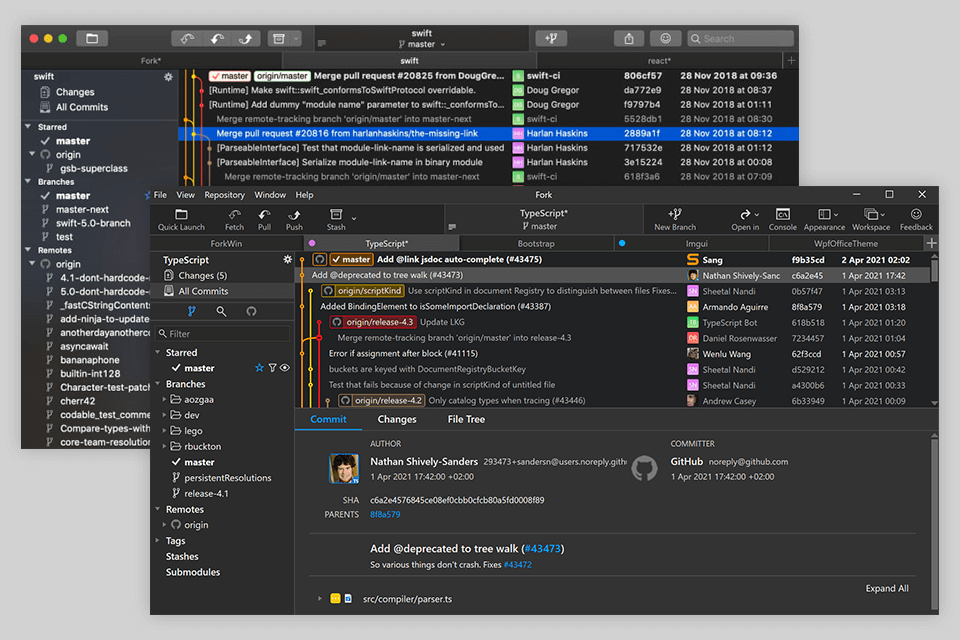Open the Console from the toolbar
960x640 pixels.
782,219
